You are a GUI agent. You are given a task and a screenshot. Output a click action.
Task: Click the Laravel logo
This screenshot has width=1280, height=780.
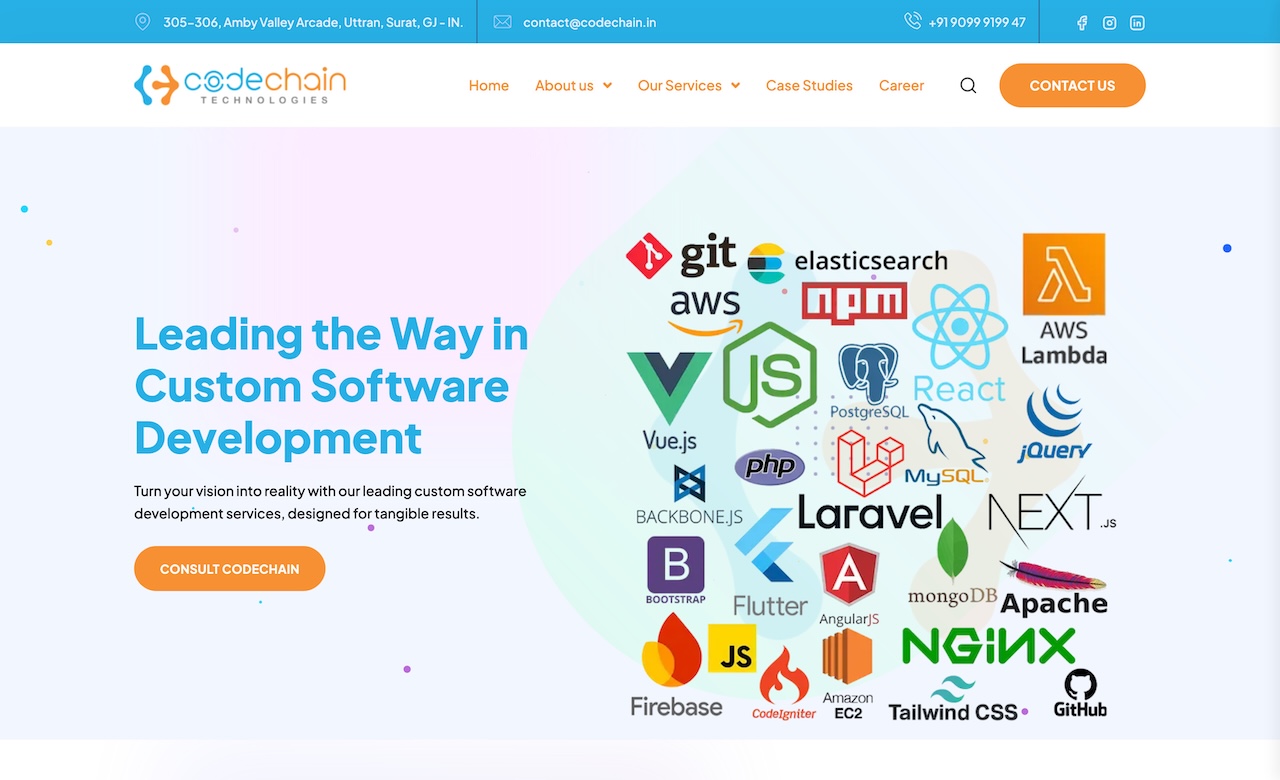click(870, 480)
